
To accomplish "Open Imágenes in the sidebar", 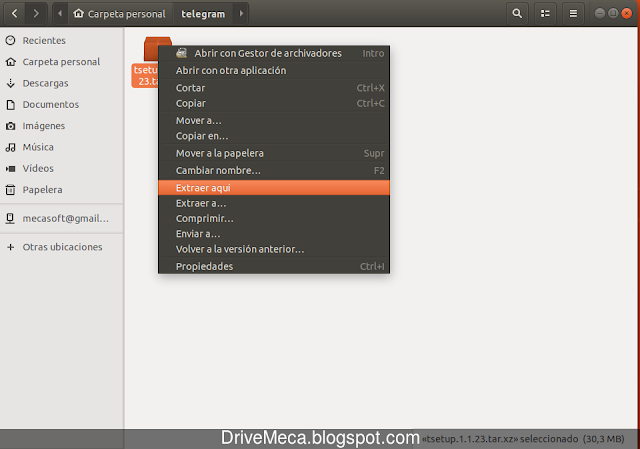I will [62, 126].
